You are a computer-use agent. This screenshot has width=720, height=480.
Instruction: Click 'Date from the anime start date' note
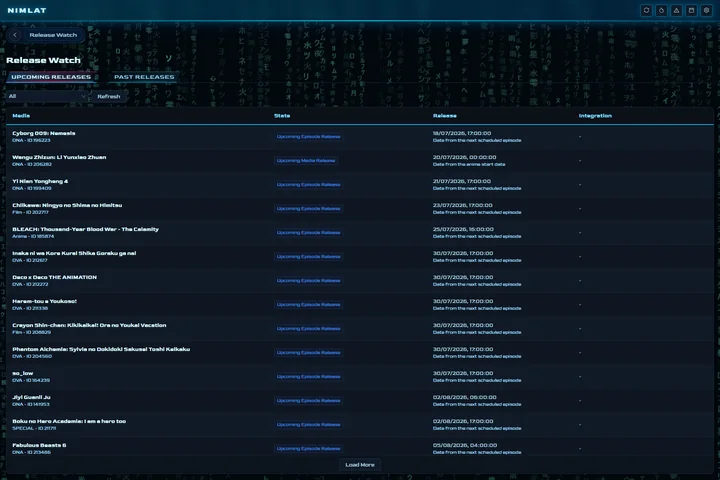coord(469,164)
